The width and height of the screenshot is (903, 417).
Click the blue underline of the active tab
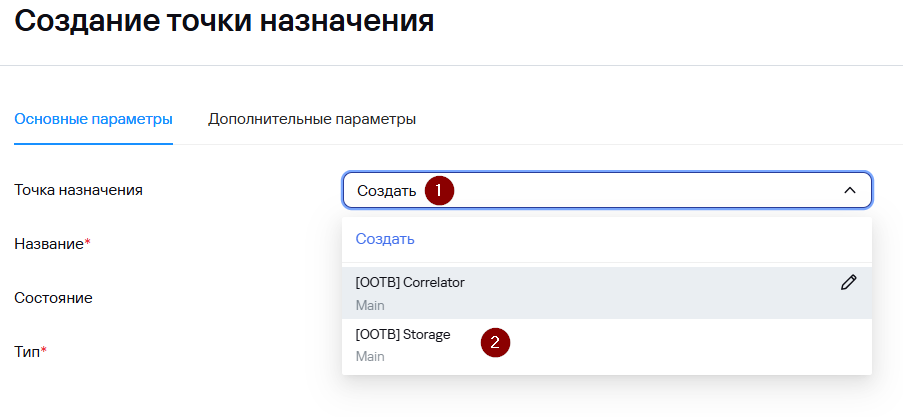93,144
